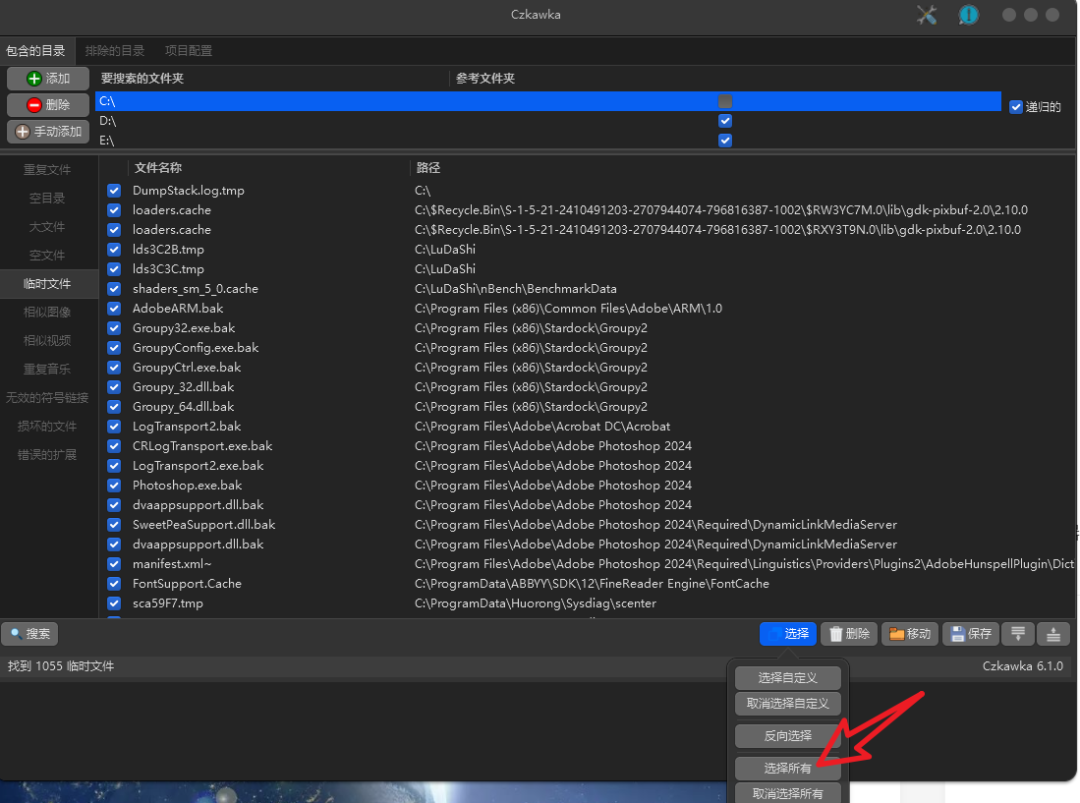Image resolution: width=1080 pixels, height=803 pixels.
Task: Click the red 删除 directory button
Action: [x=48, y=105]
